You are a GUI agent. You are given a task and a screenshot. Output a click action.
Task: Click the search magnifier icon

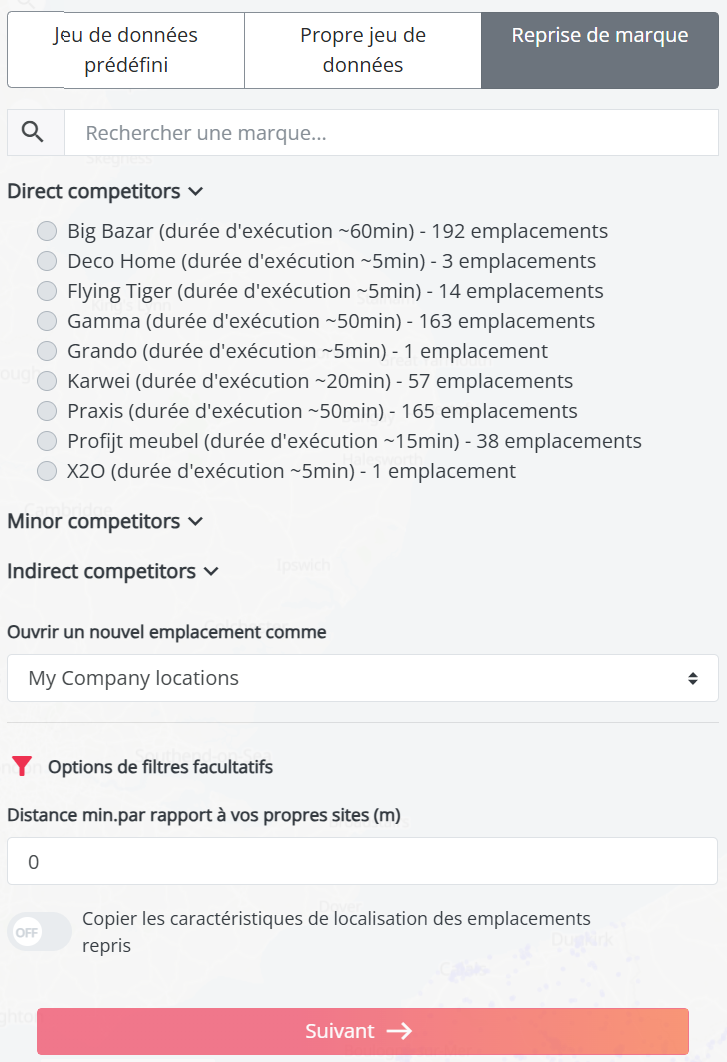point(33,133)
